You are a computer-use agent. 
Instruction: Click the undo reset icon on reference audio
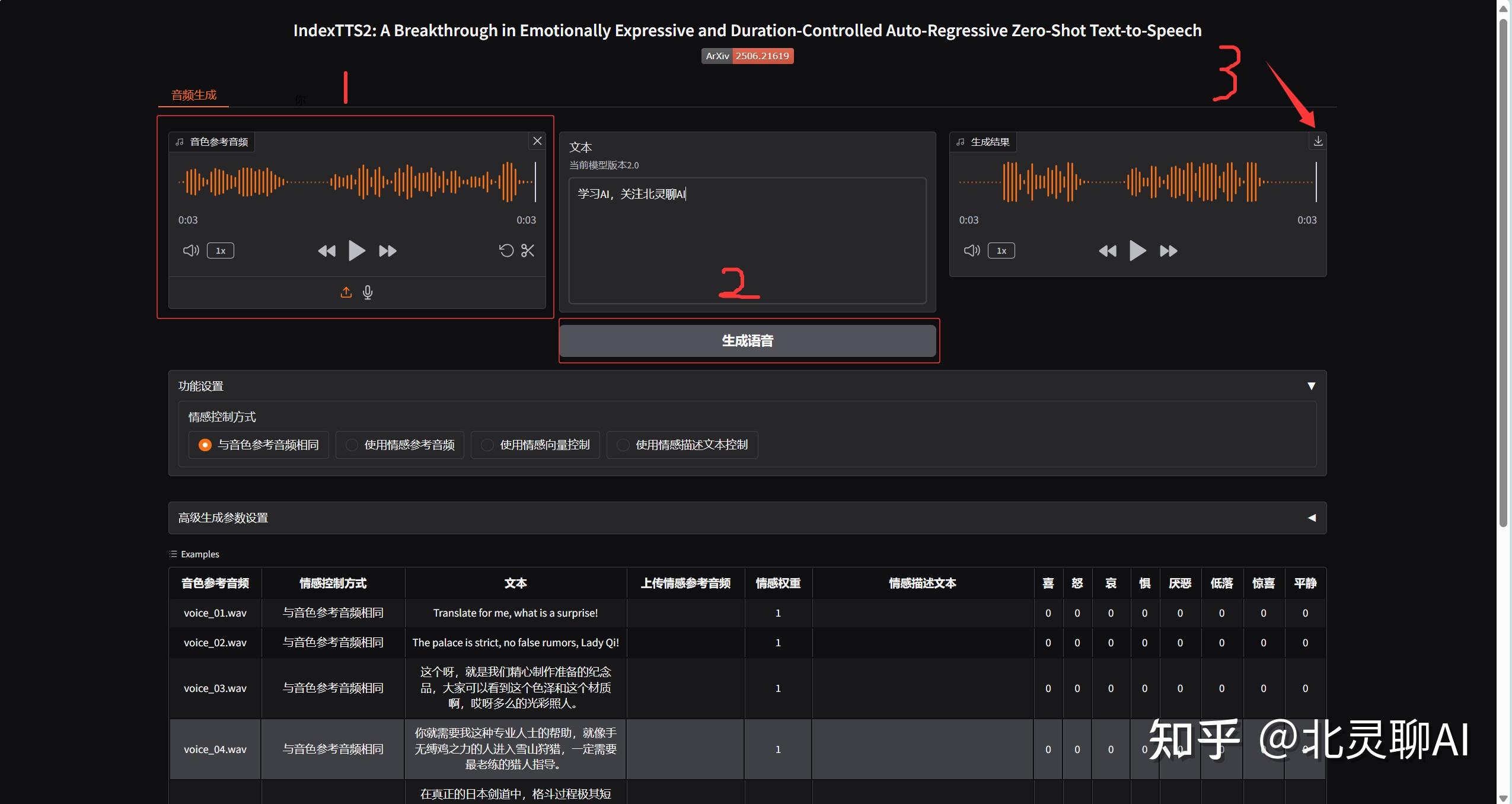tap(506, 251)
